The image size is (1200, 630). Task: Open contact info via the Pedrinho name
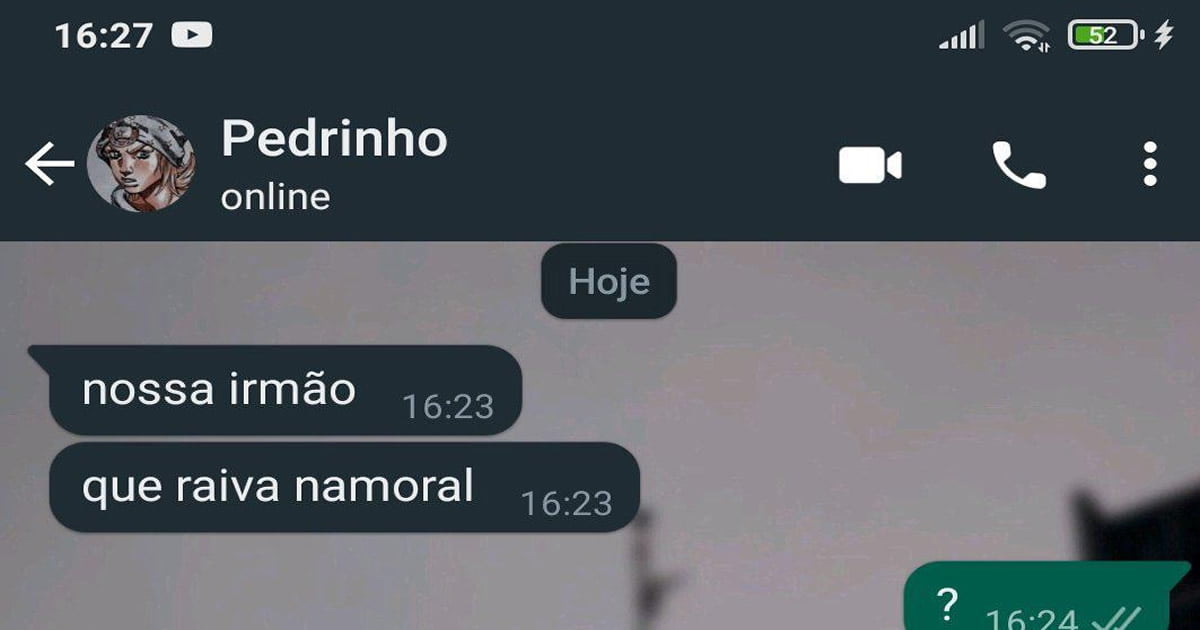[x=334, y=138]
